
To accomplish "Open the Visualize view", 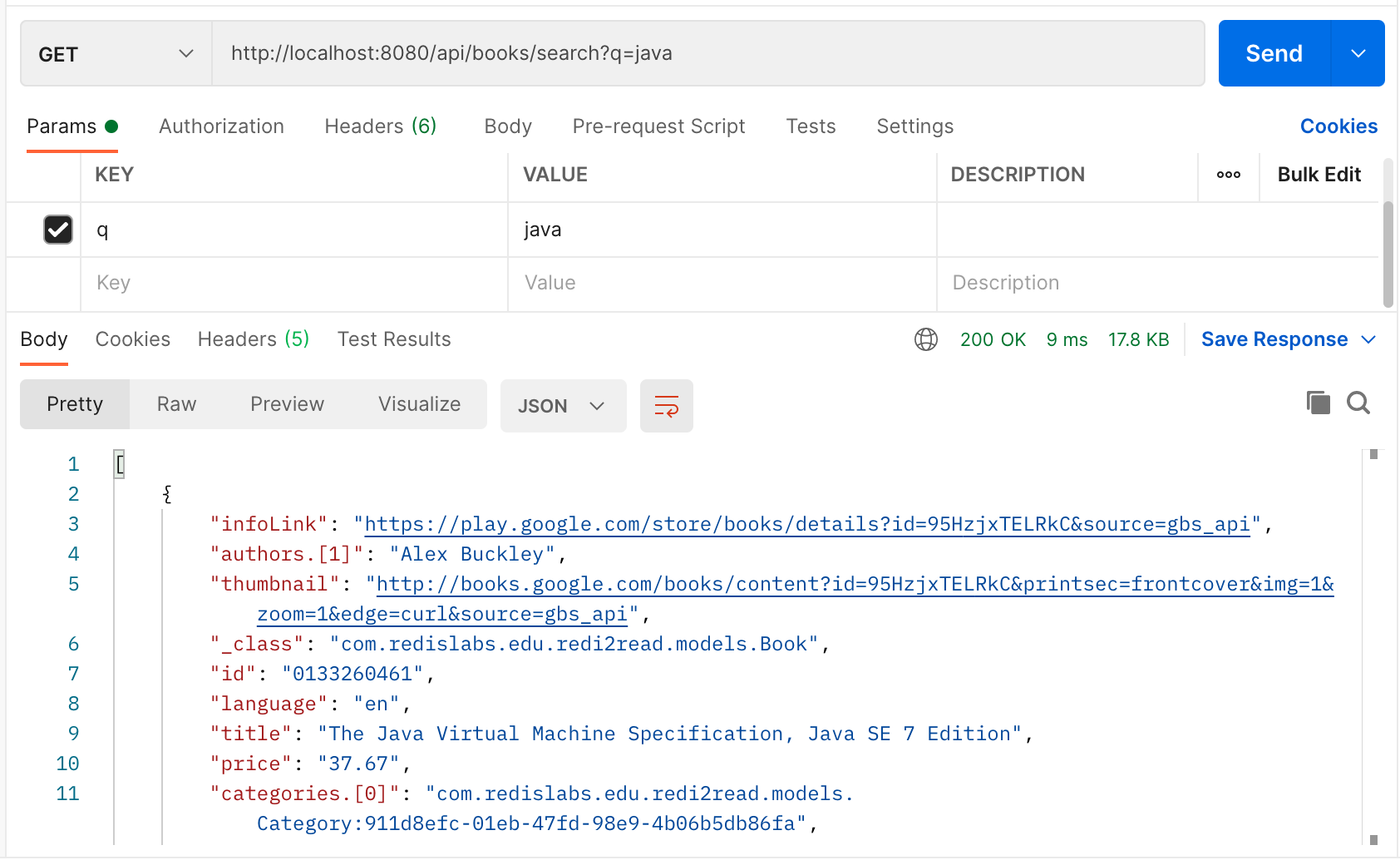I will click(x=419, y=404).
